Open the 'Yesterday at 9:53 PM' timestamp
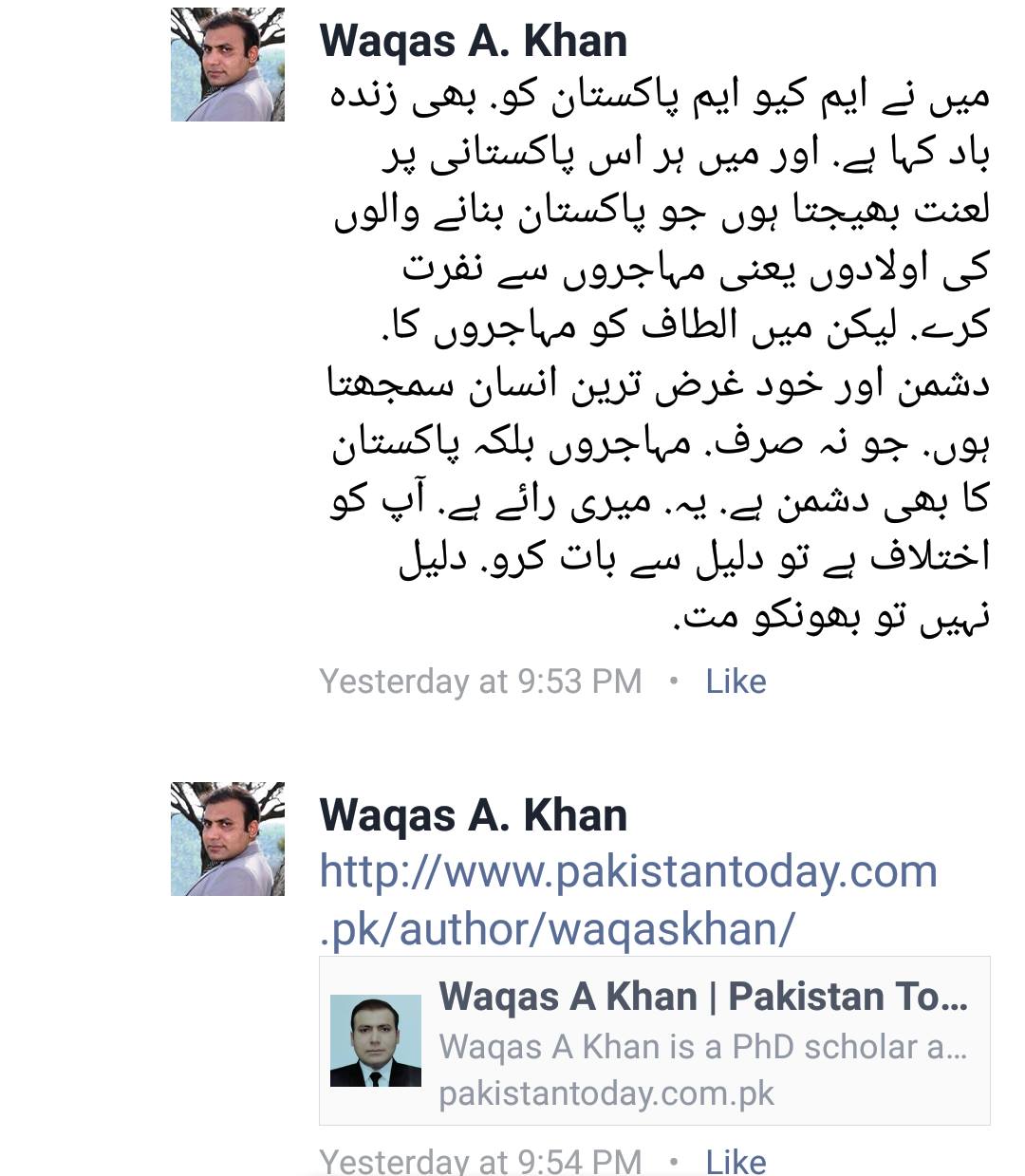Viewport: 1025px width, 1176px height. (x=480, y=681)
